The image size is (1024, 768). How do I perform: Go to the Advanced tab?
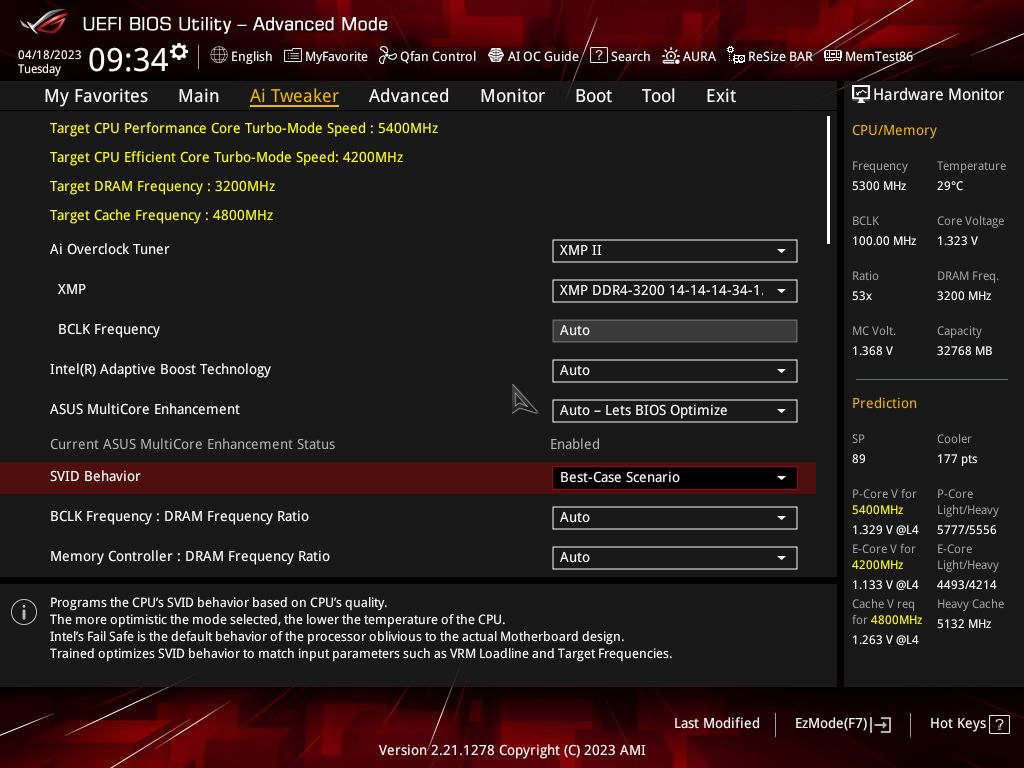click(x=409, y=96)
